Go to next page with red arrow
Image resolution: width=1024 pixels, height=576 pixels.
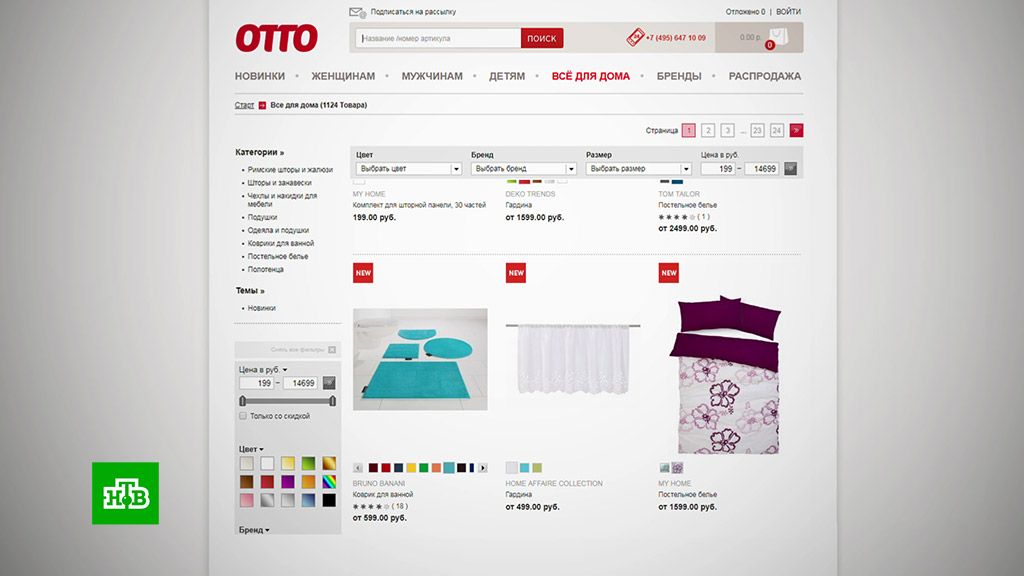(x=796, y=131)
